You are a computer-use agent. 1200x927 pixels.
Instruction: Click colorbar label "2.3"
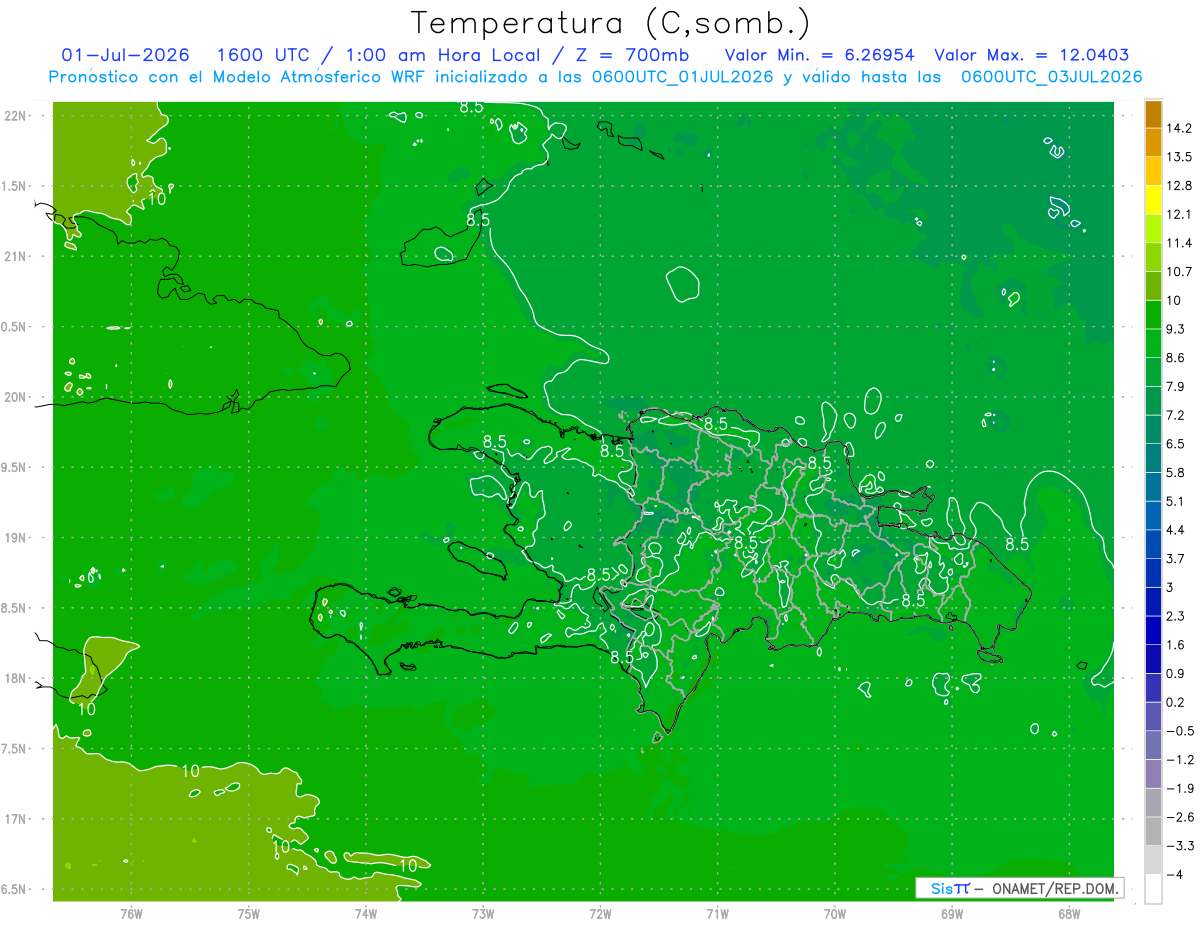(1176, 616)
